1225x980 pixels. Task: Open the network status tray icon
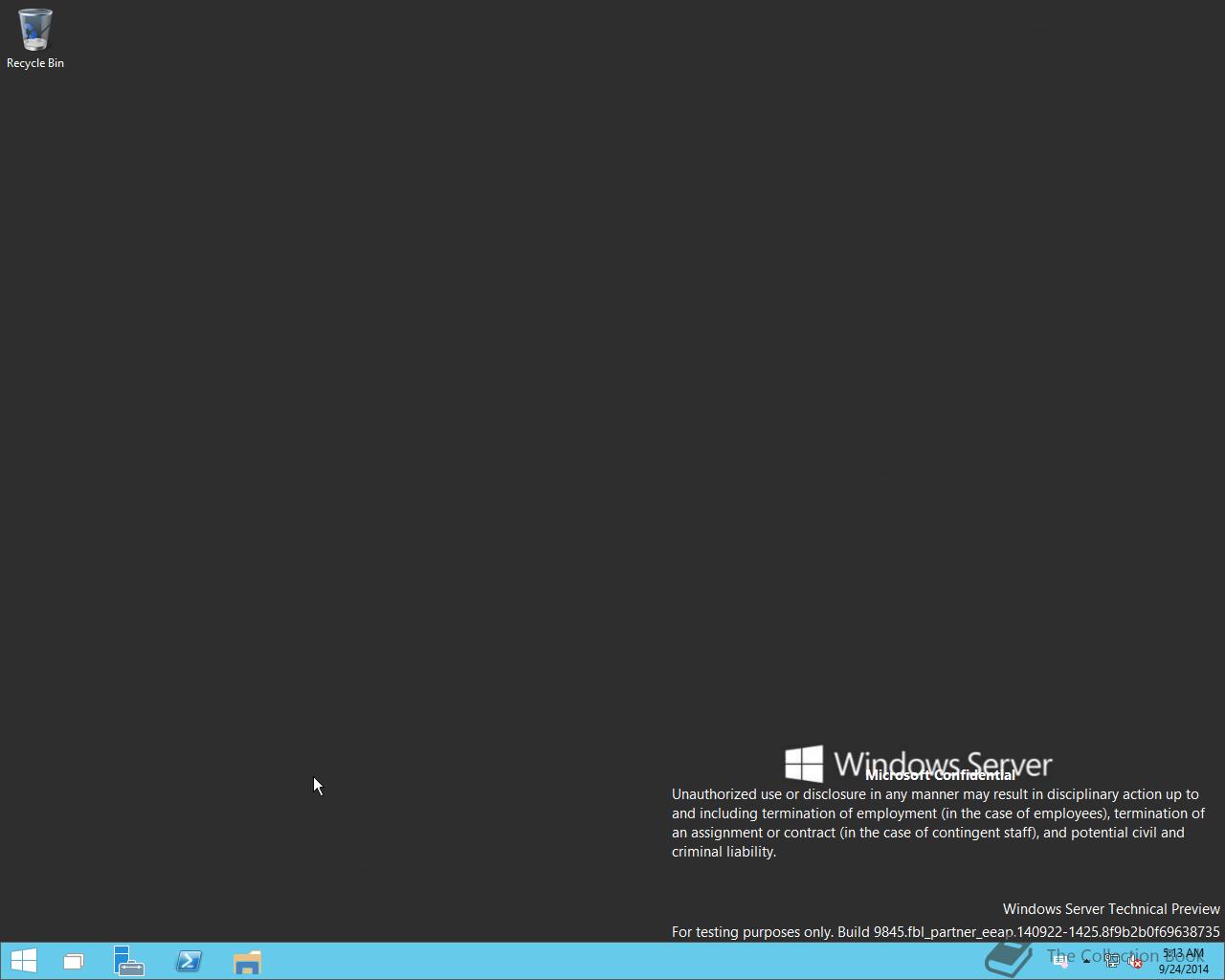tap(1112, 961)
